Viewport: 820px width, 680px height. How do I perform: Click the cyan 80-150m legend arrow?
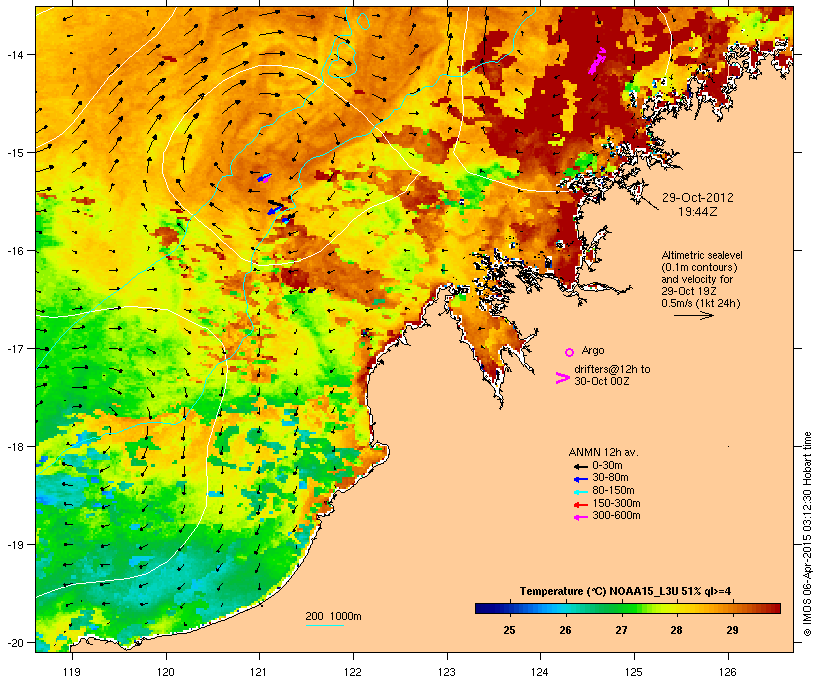[580, 492]
